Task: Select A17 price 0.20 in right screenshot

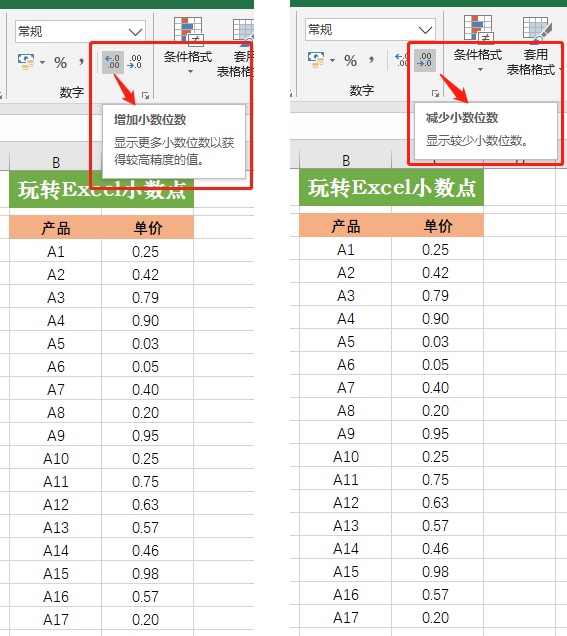Action: 436,618
